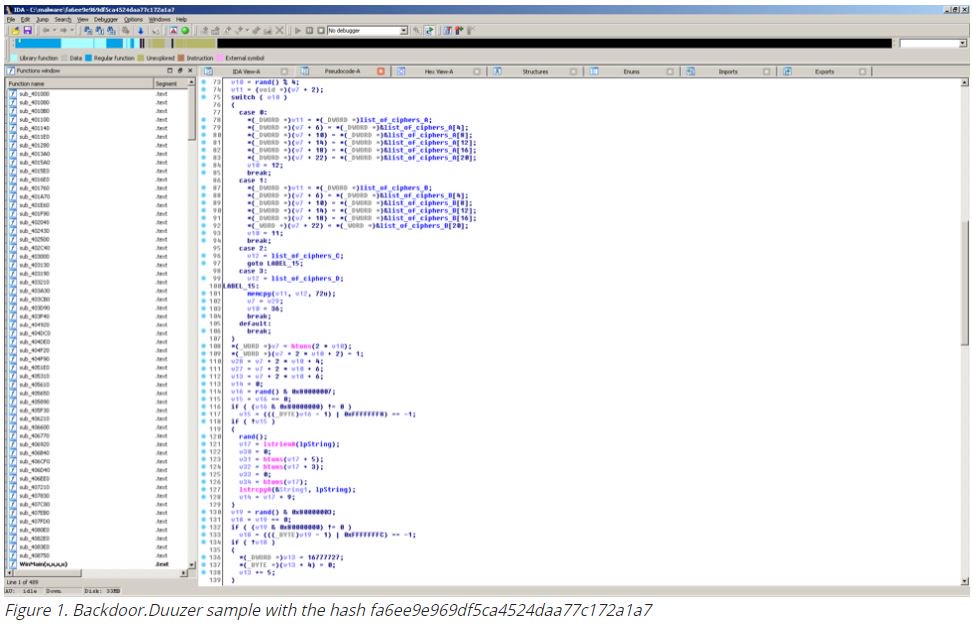Image resolution: width=972 pixels, height=626 pixels.
Task: Click the IDA View-A tab icon
Action: click(x=208, y=71)
